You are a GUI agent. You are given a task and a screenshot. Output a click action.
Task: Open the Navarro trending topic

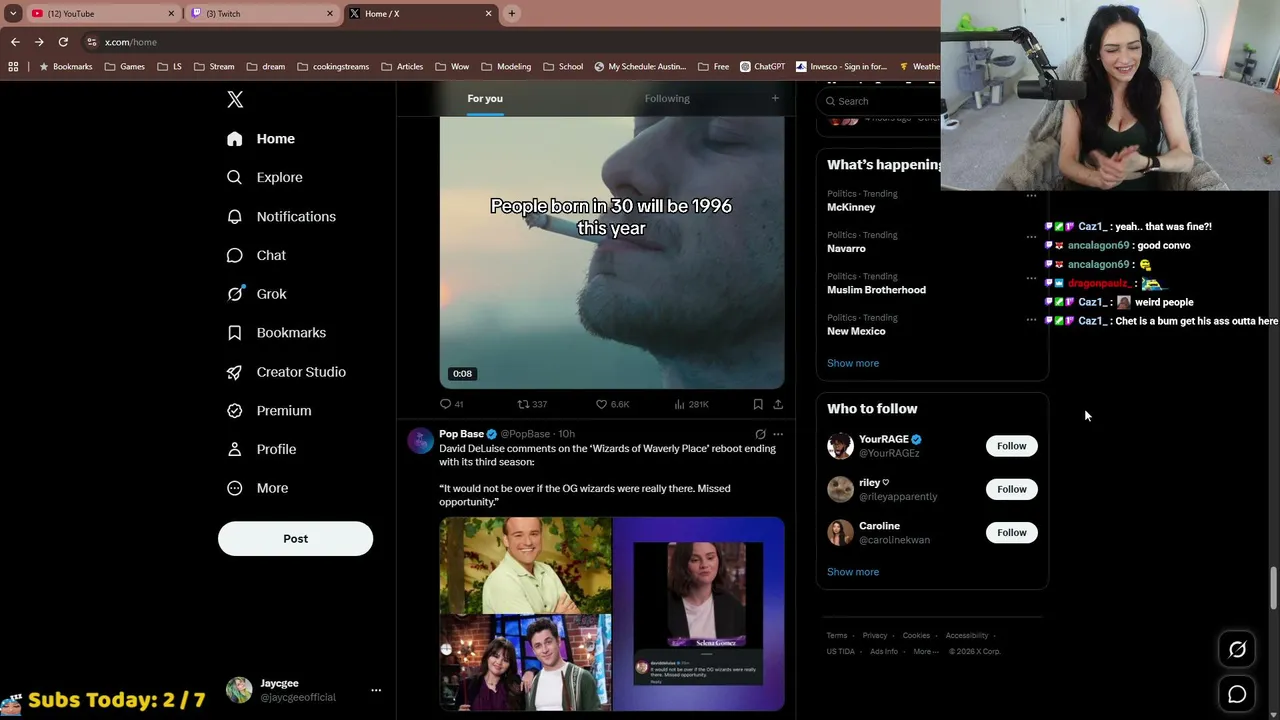point(846,248)
